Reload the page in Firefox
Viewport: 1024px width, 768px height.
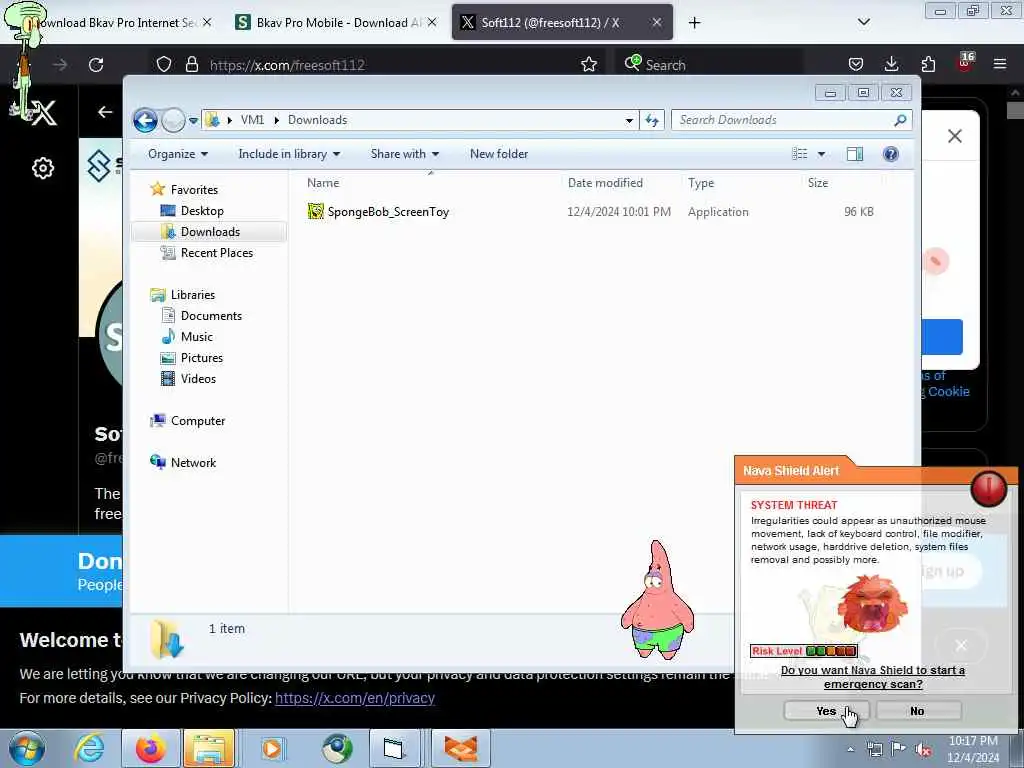pos(96,65)
